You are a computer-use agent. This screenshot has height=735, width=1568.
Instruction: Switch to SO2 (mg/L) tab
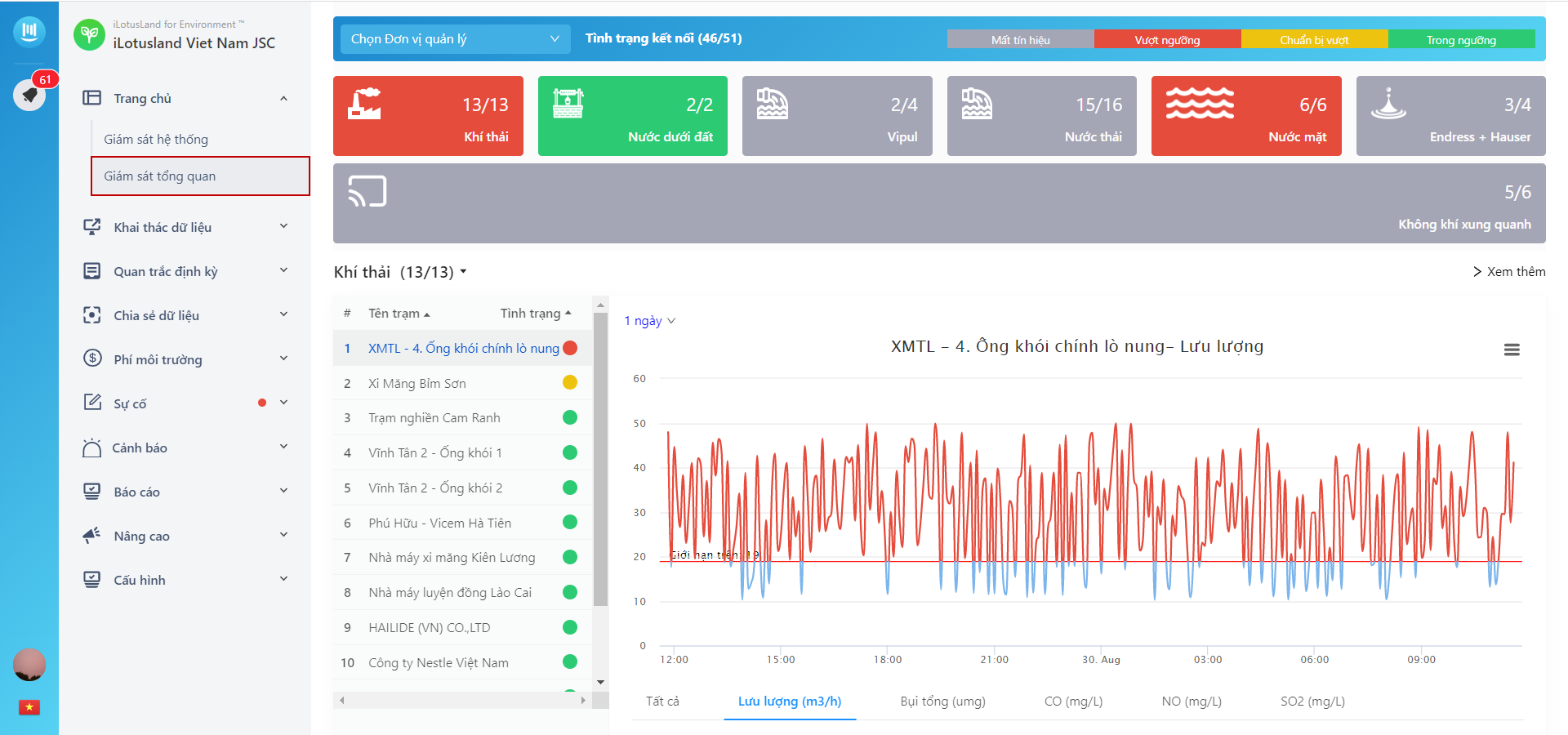[x=1312, y=701]
